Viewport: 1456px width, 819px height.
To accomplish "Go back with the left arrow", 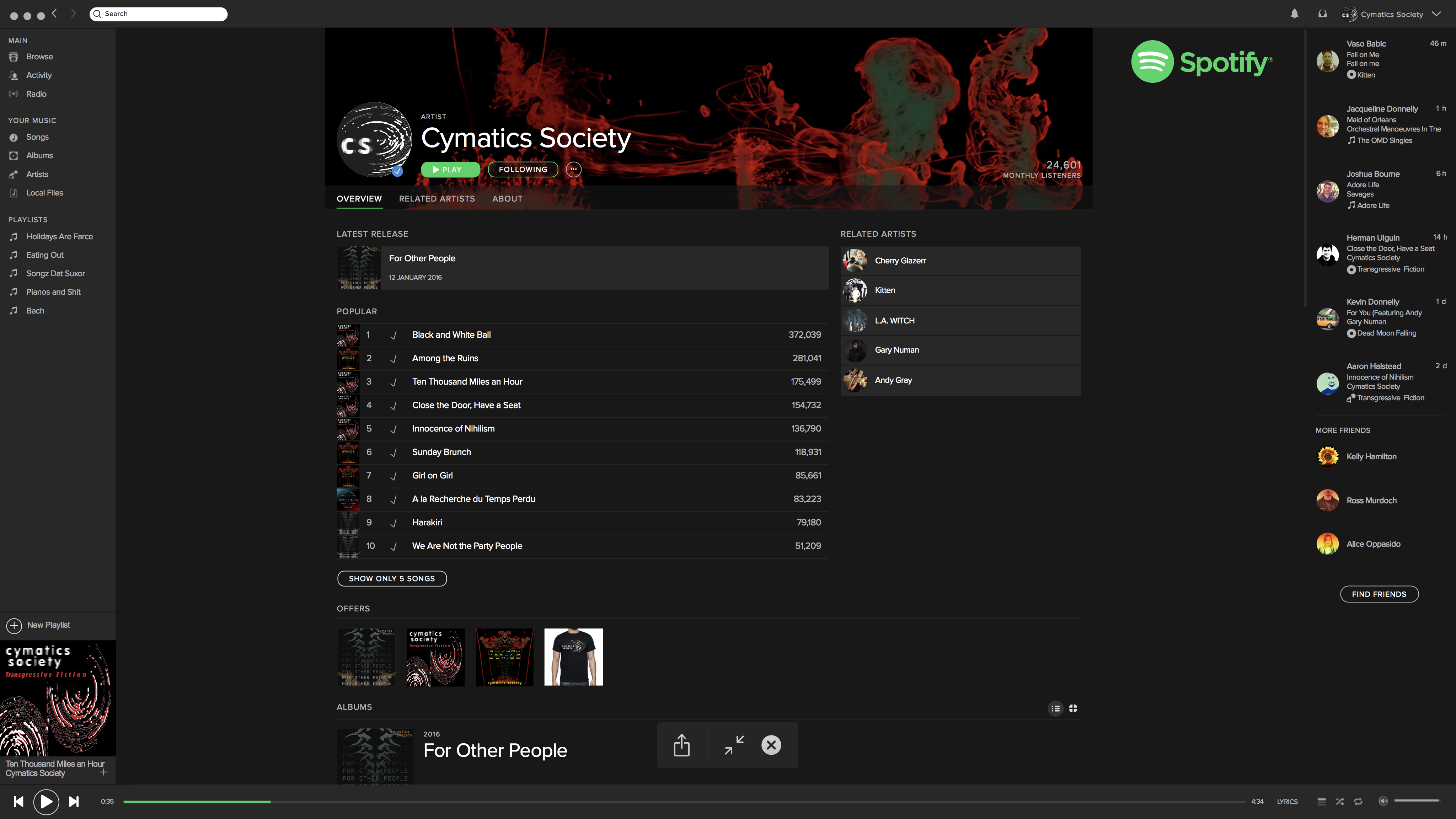I will point(54,13).
